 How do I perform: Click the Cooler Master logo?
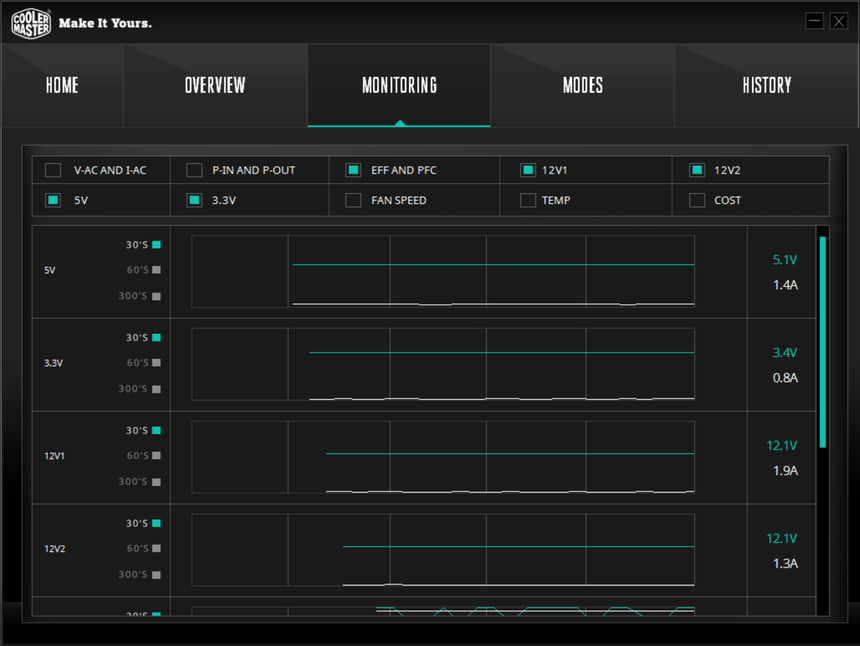pos(31,23)
